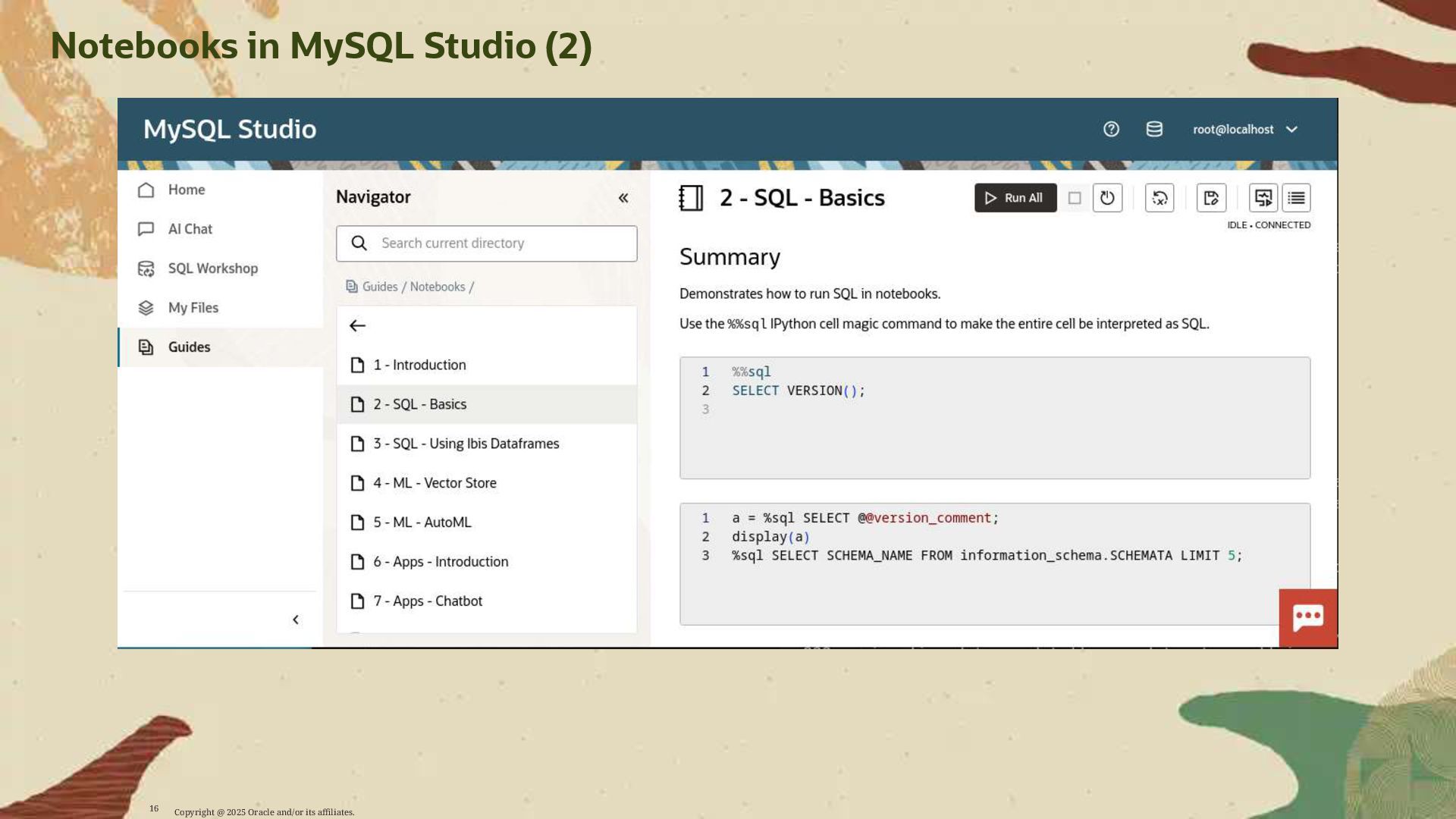
Task: Collapse the left sidebar menu
Action: pyautogui.click(x=296, y=620)
